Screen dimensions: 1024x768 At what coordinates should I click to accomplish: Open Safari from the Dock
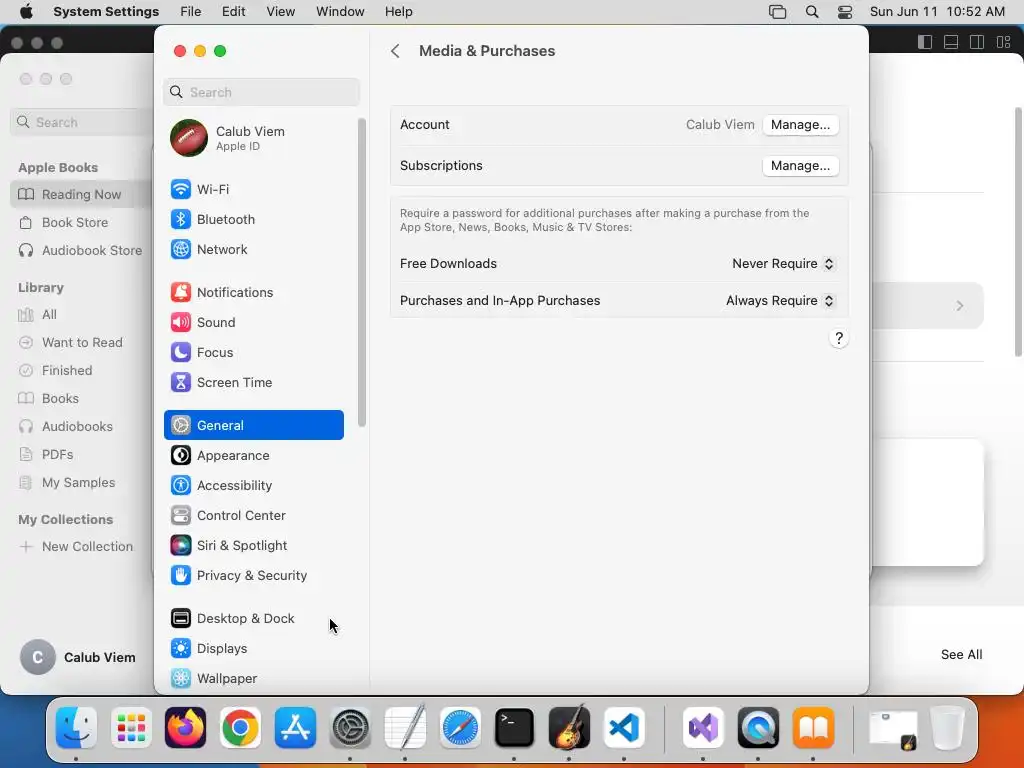coord(460,728)
